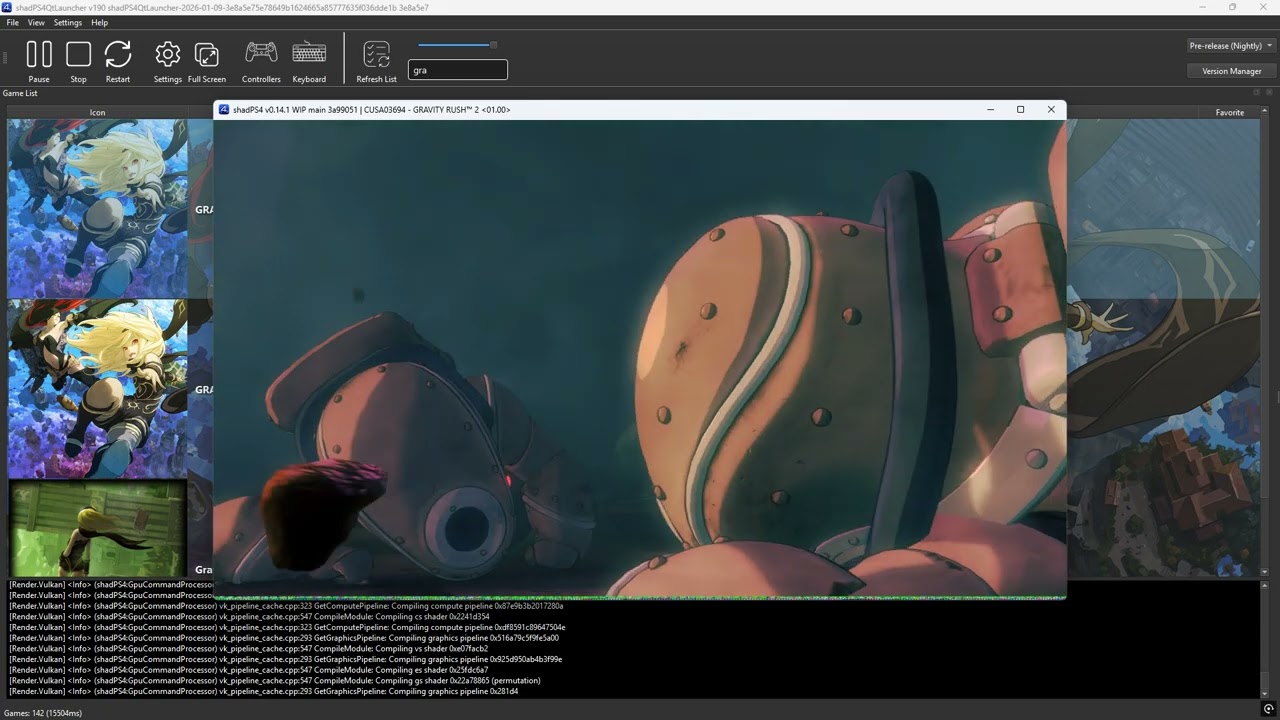This screenshot has height=720, width=1280.
Task: Stop the emulated game
Action: click(x=78, y=61)
